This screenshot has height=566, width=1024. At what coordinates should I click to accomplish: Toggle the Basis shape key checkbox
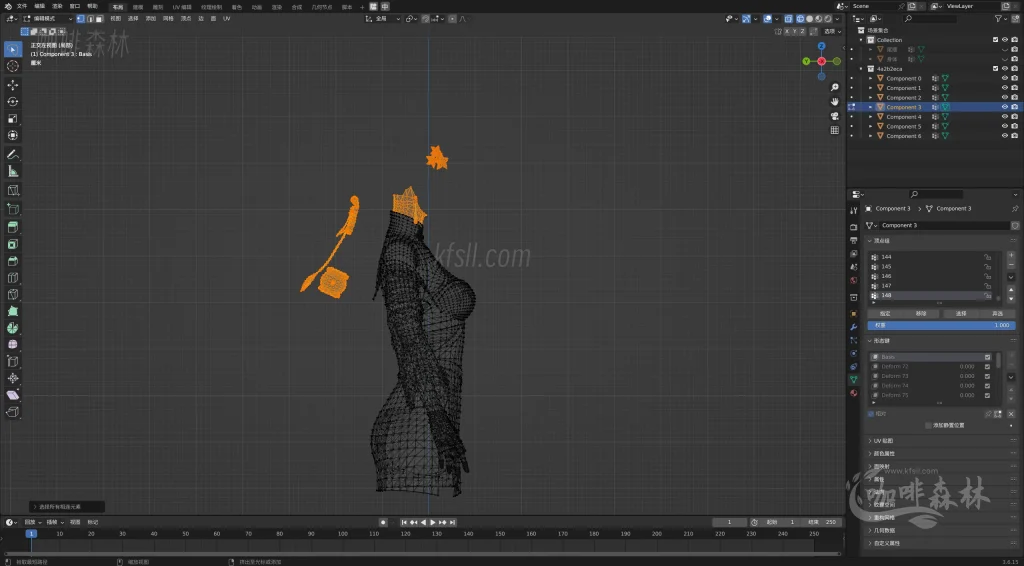pyautogui.click(x=987, y=357)
